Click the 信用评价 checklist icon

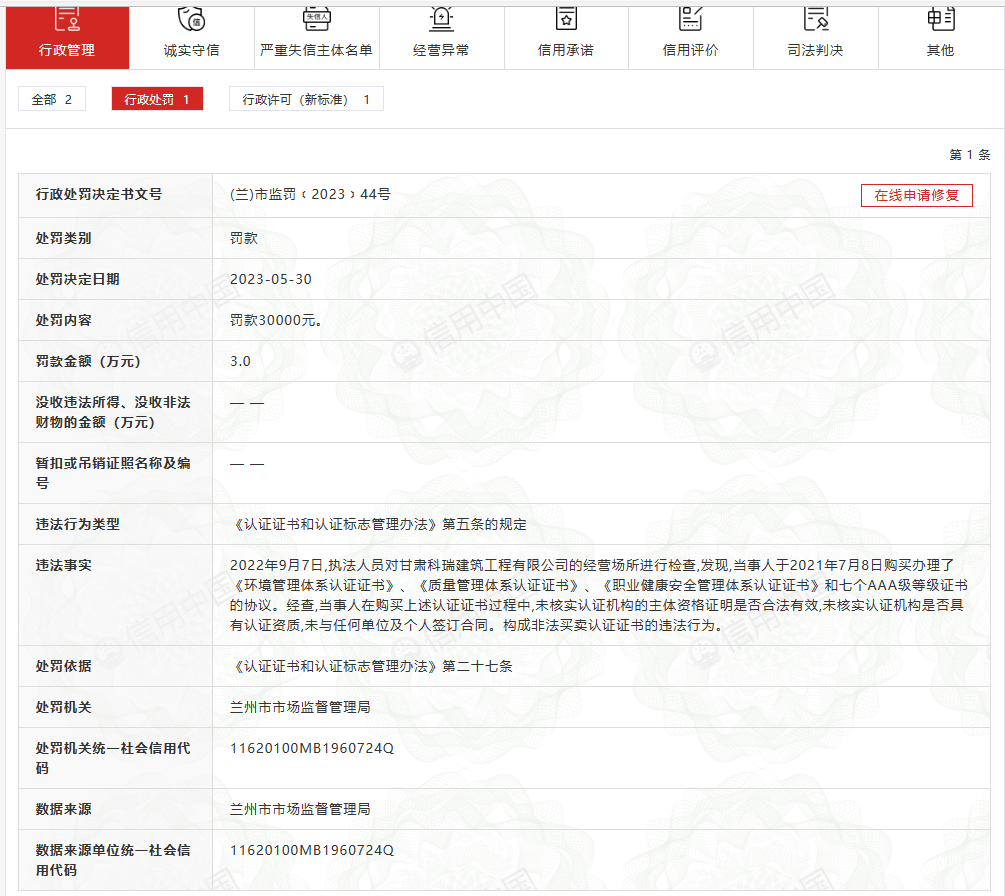[690, 19]
